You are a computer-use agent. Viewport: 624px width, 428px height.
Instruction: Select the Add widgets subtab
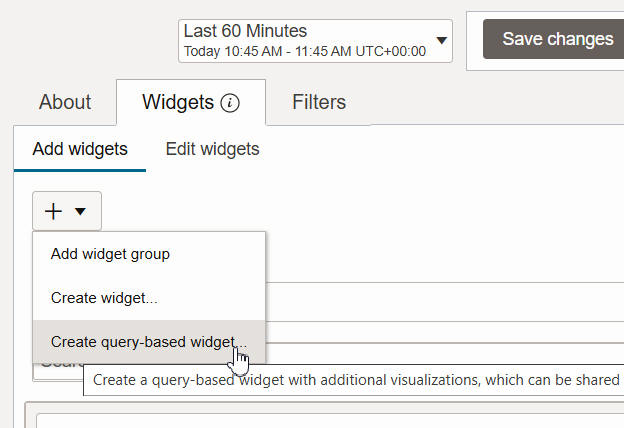(80, 149)
